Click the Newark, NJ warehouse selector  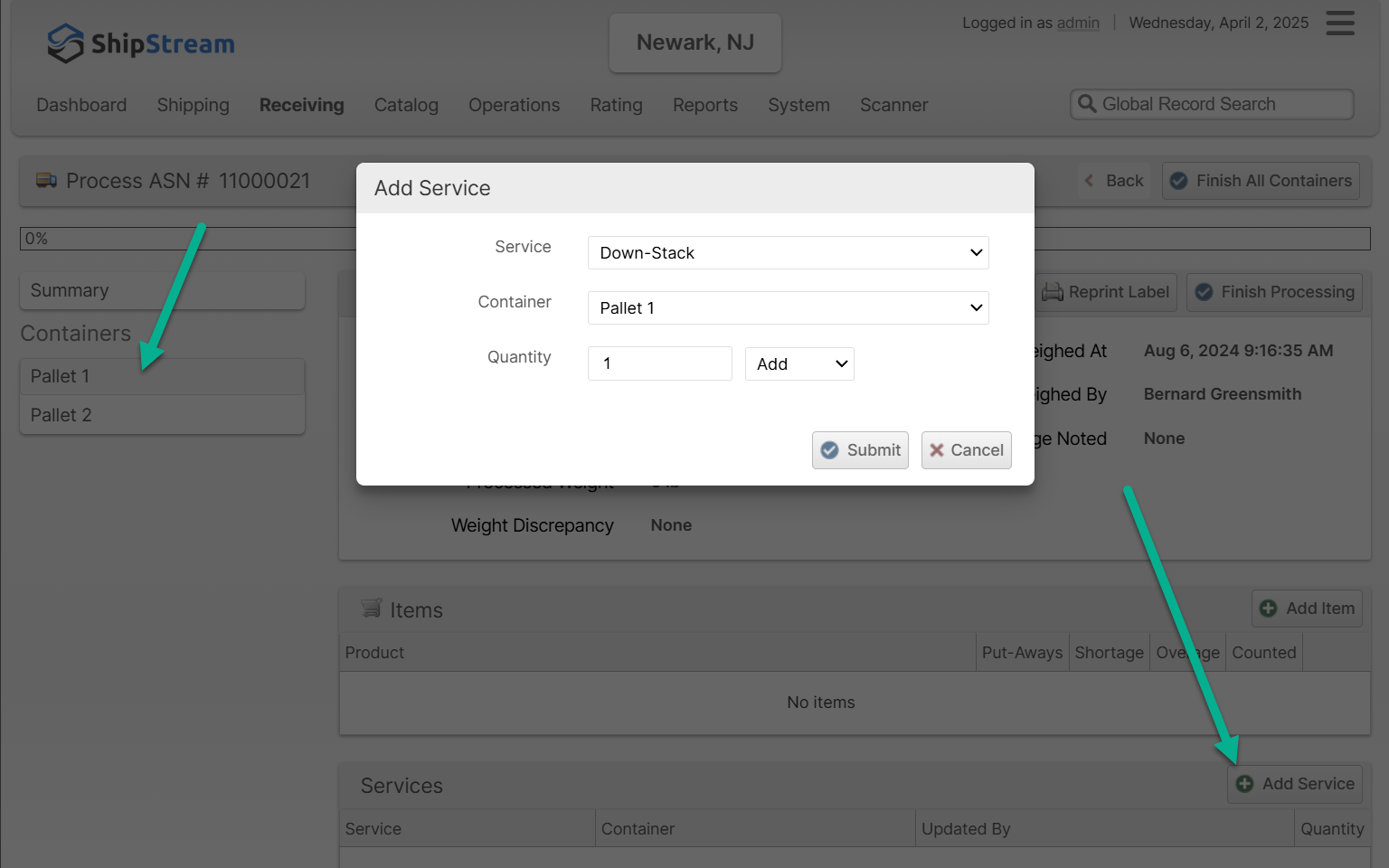pos(694,42)
